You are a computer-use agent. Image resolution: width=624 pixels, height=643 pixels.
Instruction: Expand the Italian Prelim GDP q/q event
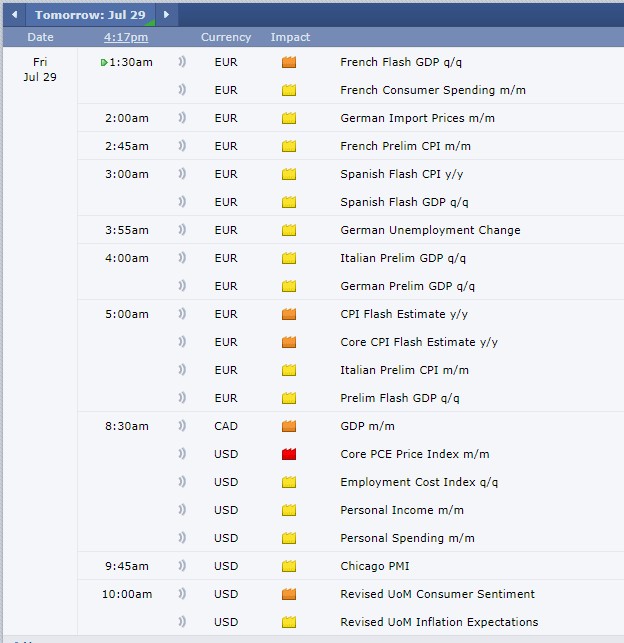(x=403, y=258)
